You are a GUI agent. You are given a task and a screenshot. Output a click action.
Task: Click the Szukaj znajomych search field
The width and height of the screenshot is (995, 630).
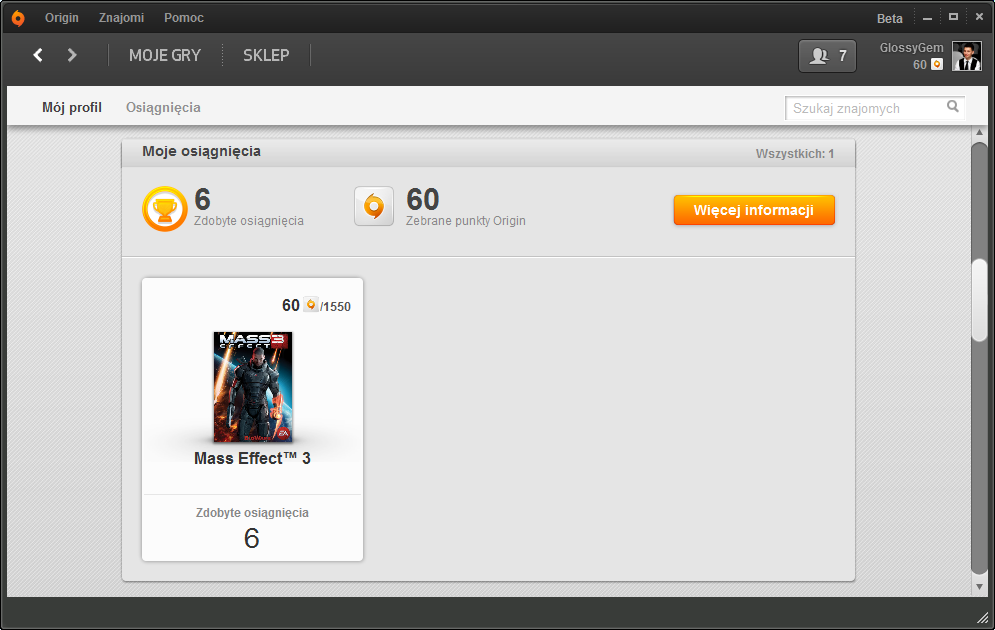coord(865,108)
